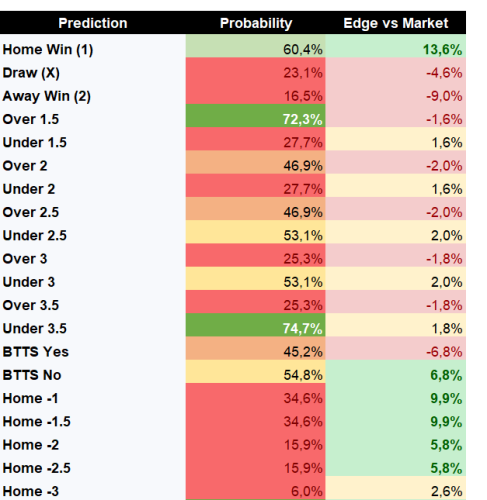Click the Edge vs Market header
The image size is (487, 500).
[396, 23]
